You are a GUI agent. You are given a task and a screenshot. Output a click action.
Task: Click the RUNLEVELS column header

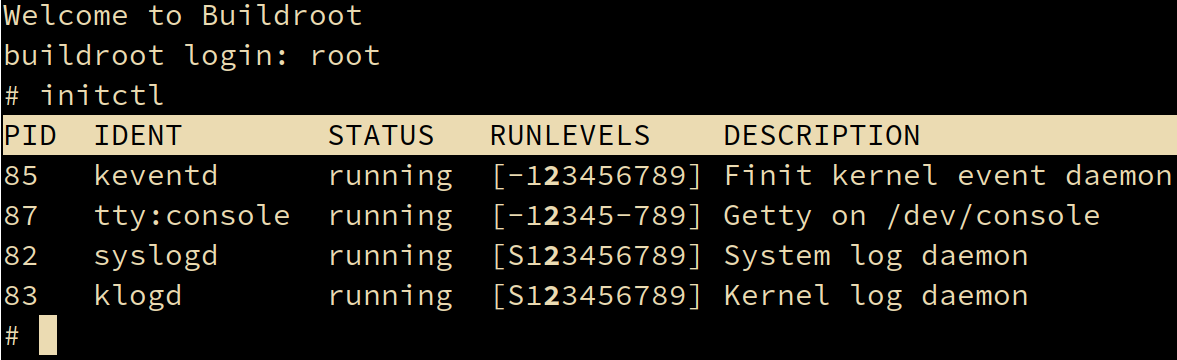(x=570, y=136)
